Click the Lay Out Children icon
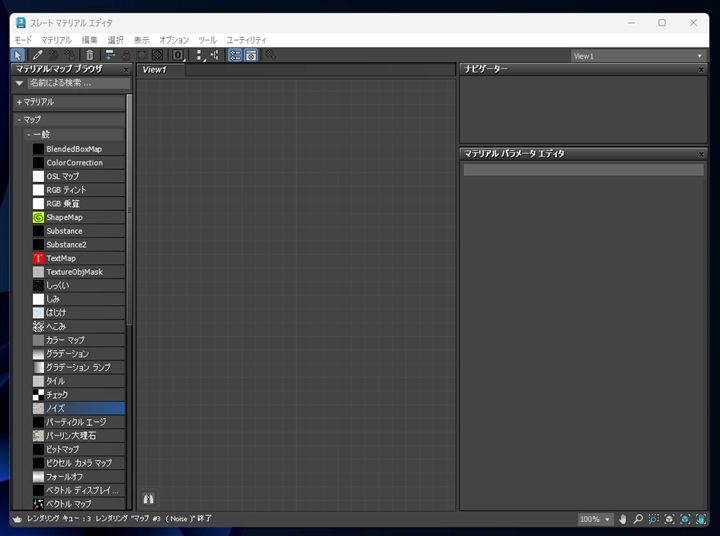Image resolution: width=720 pixels, height=536 pixels. [x=214, y=56]
